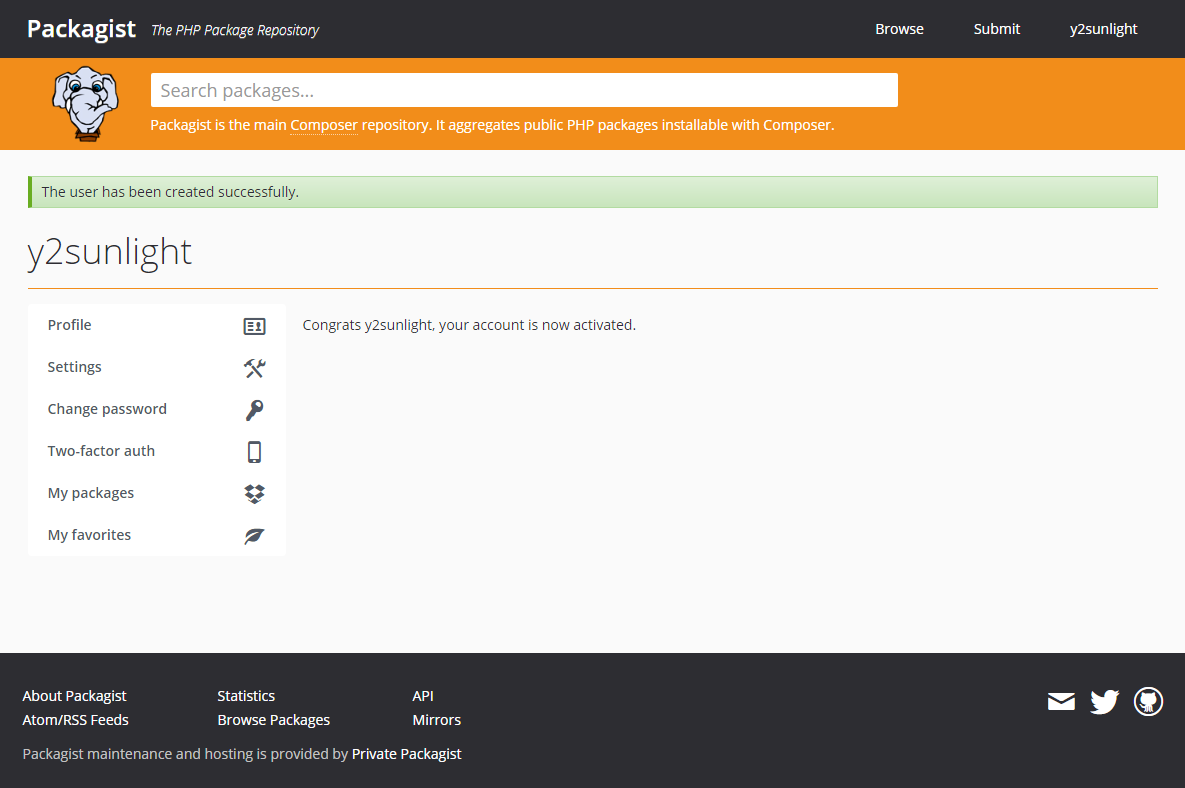Open the Mirrors footer link
1185x788 pixels.
click(436, 720)
